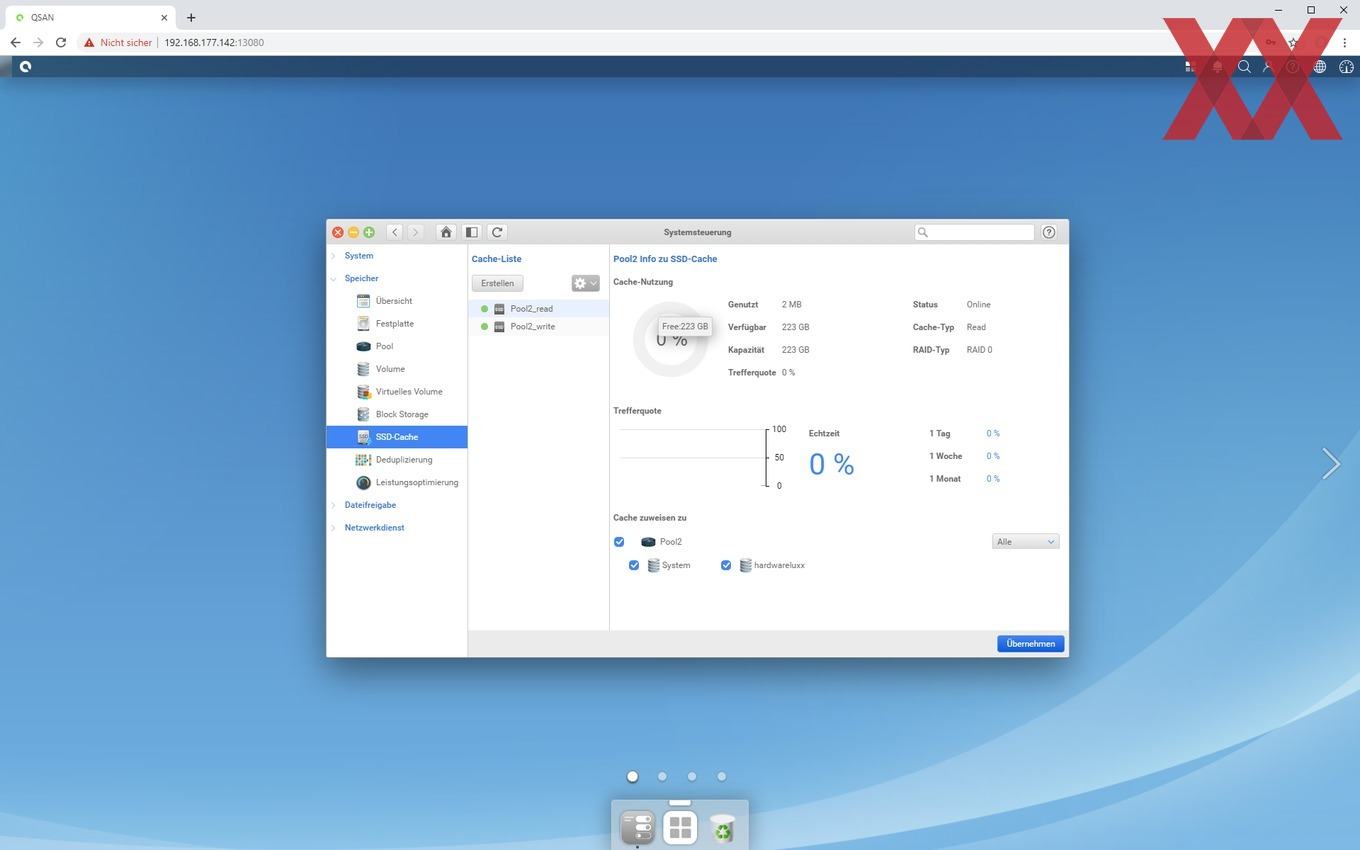Expand the Netzwerkdienst tree section
This screenshot has width=1360, height=850.
334,528
